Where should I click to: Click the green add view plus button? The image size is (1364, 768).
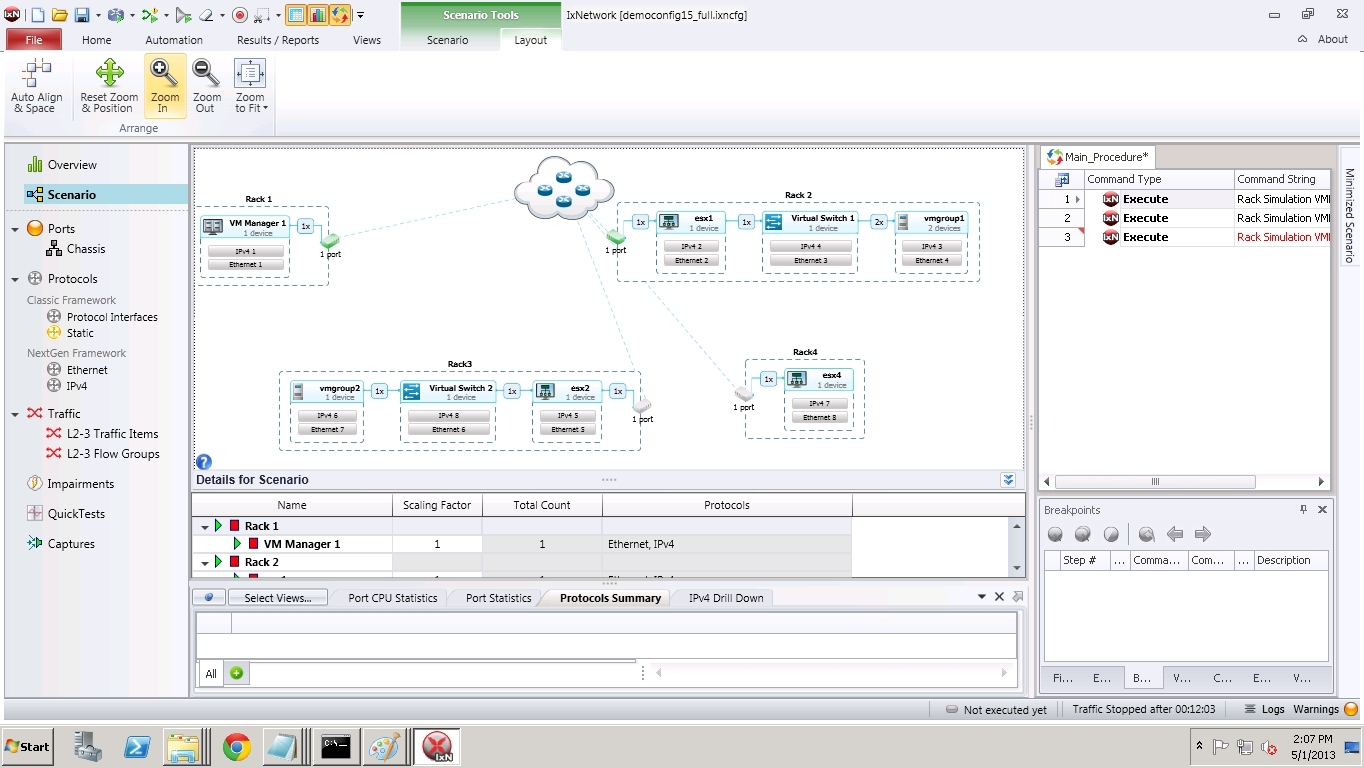click(236, 673)
